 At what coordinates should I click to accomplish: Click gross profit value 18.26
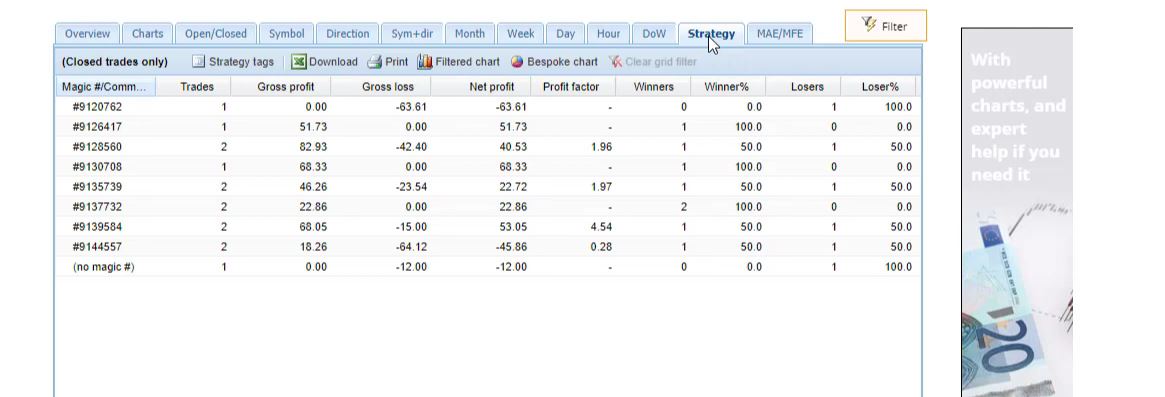[x=313, y=247]
